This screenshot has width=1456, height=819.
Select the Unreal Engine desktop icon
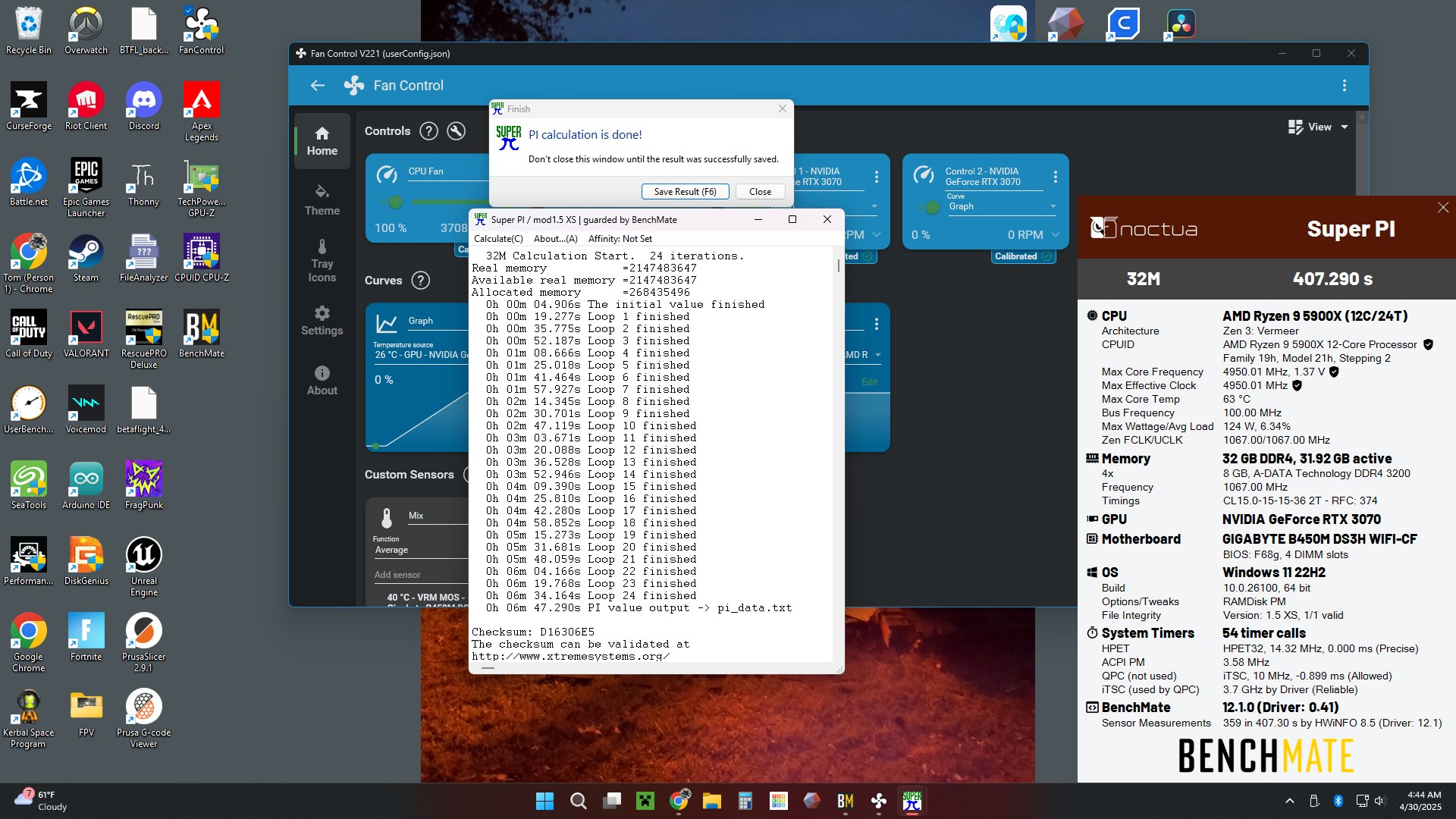pos(143,567)
